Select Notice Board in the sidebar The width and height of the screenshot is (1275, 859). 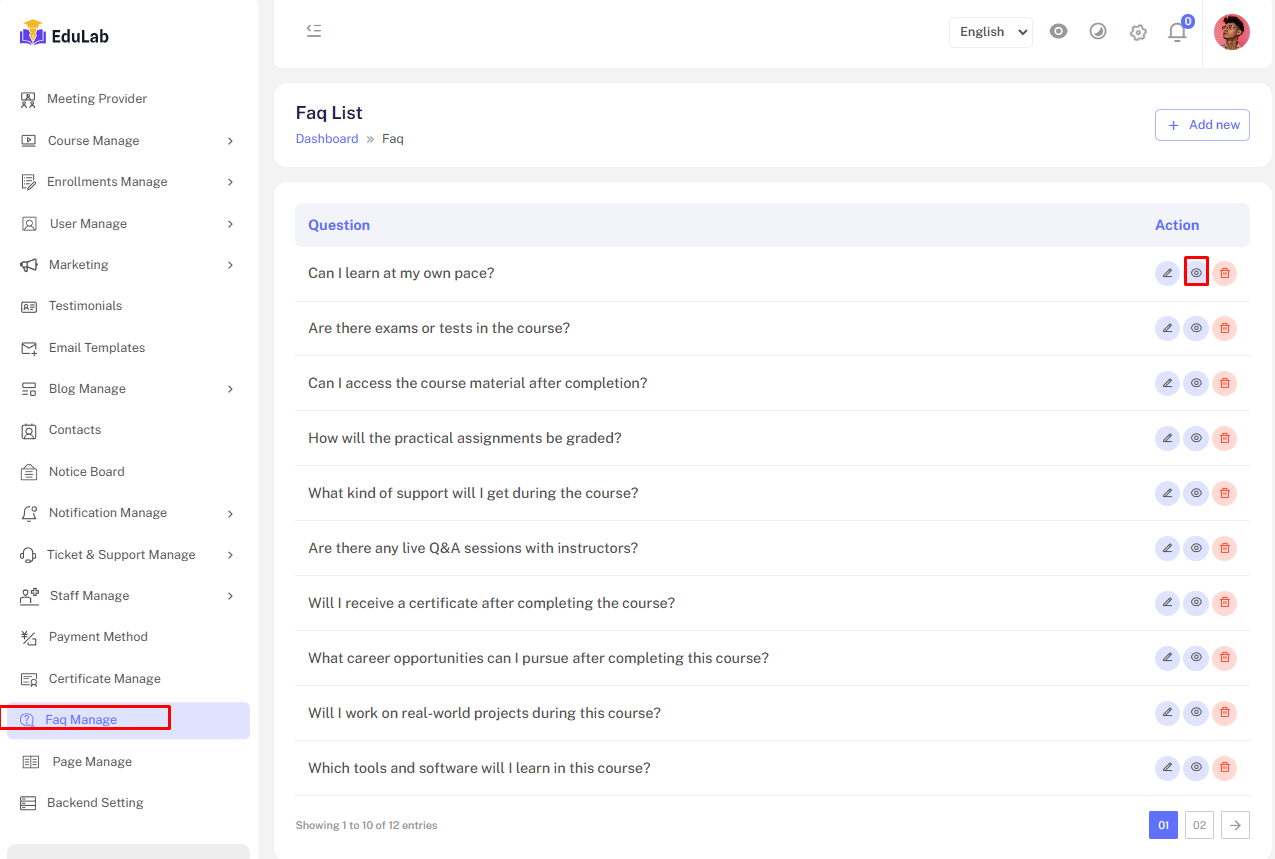(86, 472)
